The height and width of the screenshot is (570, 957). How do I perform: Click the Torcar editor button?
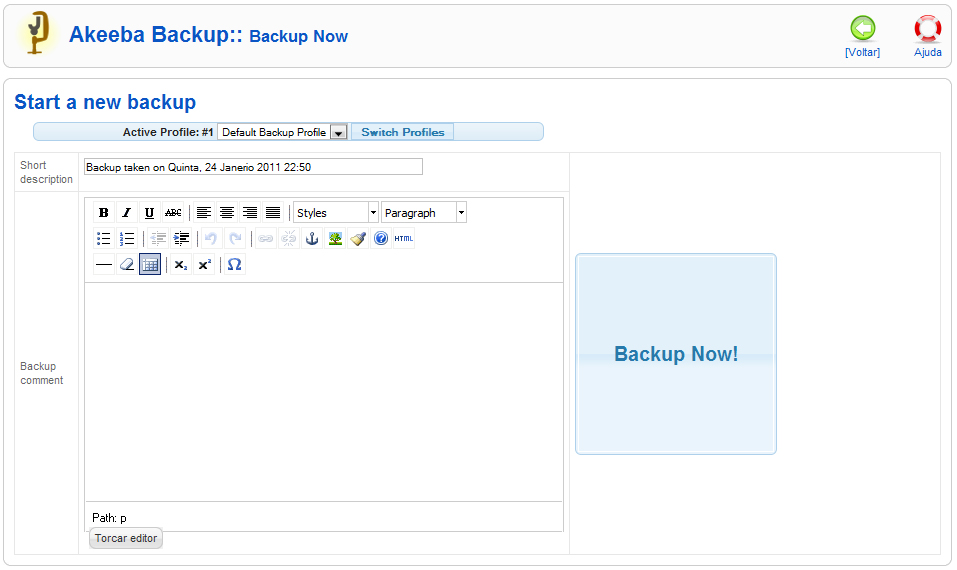(x=126, y=538)
